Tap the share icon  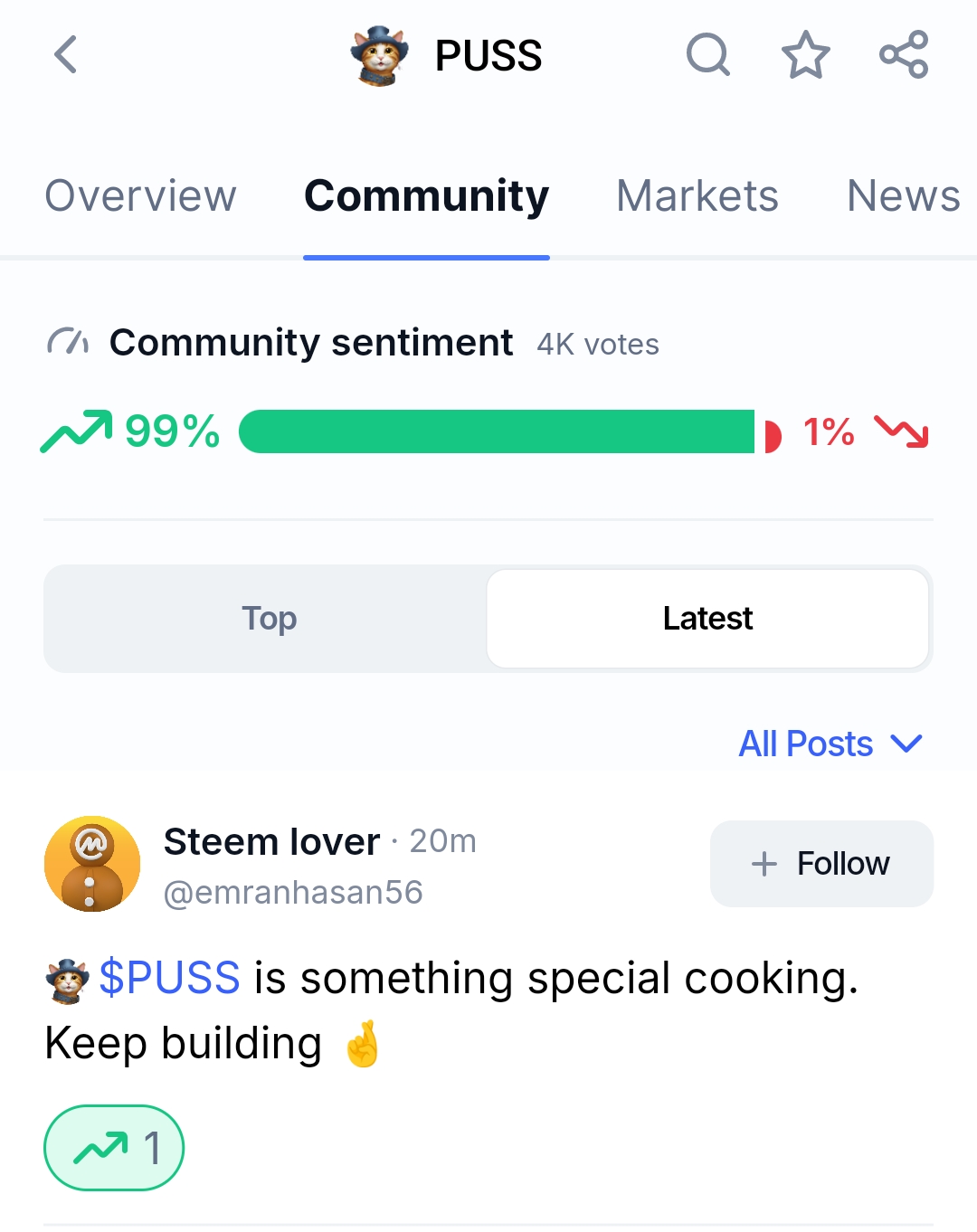coord(904,54)
